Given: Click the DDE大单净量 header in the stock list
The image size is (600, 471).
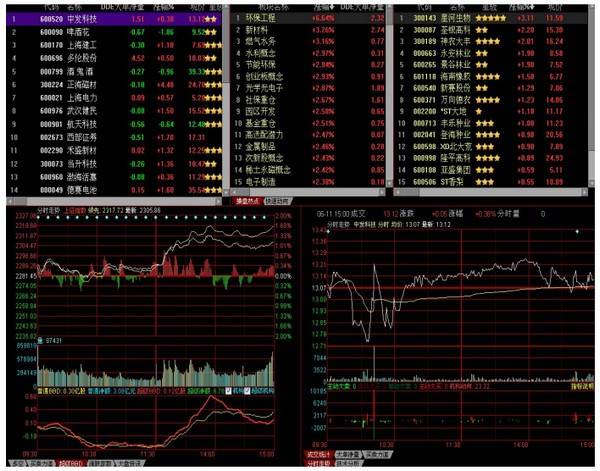Looking at the screenshot, I should tap(122, 7).
